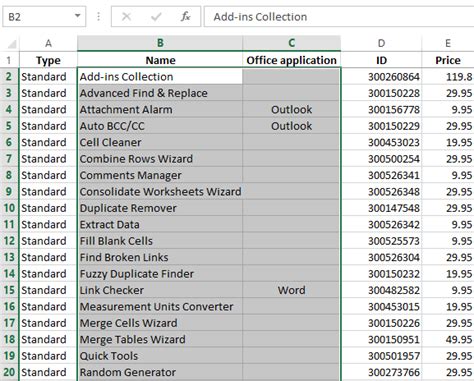This screenshot has height=381, width=474.
Task: Expand the Name Box dropdown arrow
Action: (77, 16)
